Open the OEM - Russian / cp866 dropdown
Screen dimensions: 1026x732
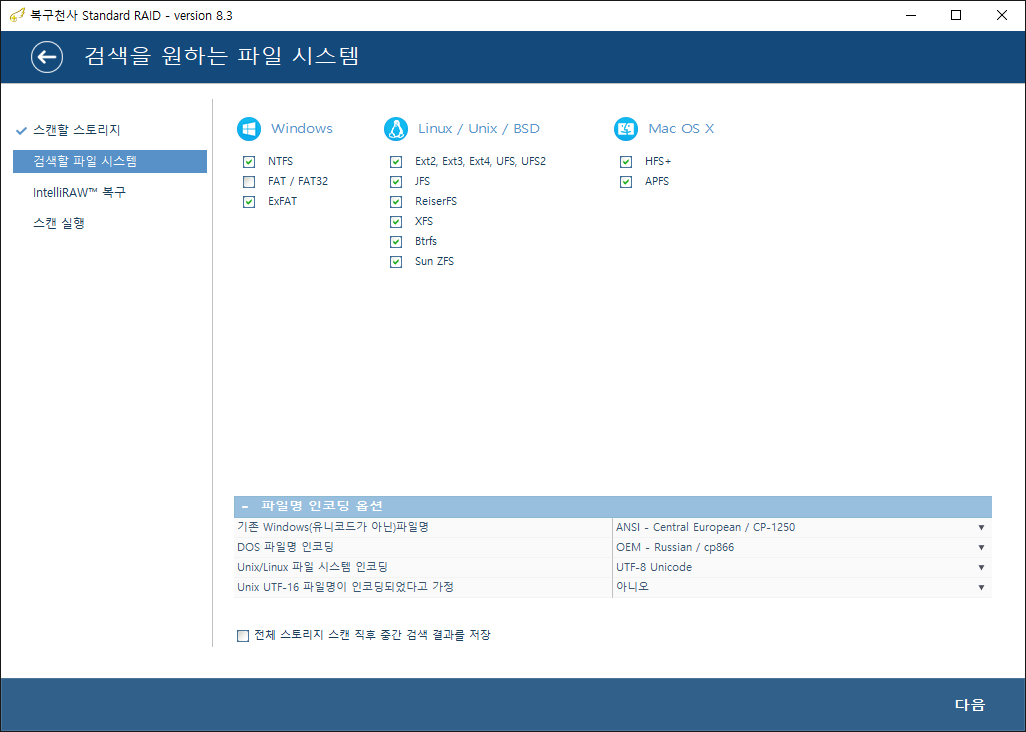tap(802, 548)
